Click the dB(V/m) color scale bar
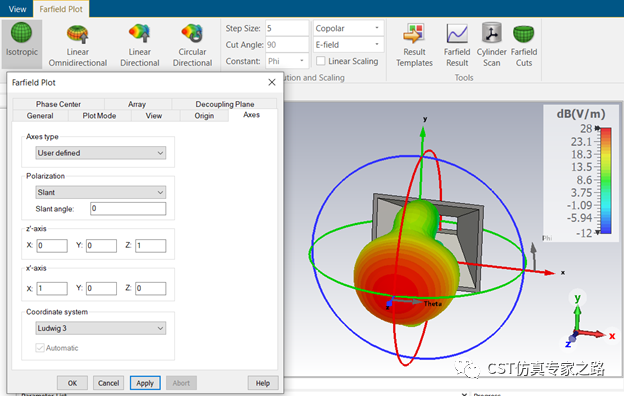Viewport: 624px width, 396px height. pos(605,181)
